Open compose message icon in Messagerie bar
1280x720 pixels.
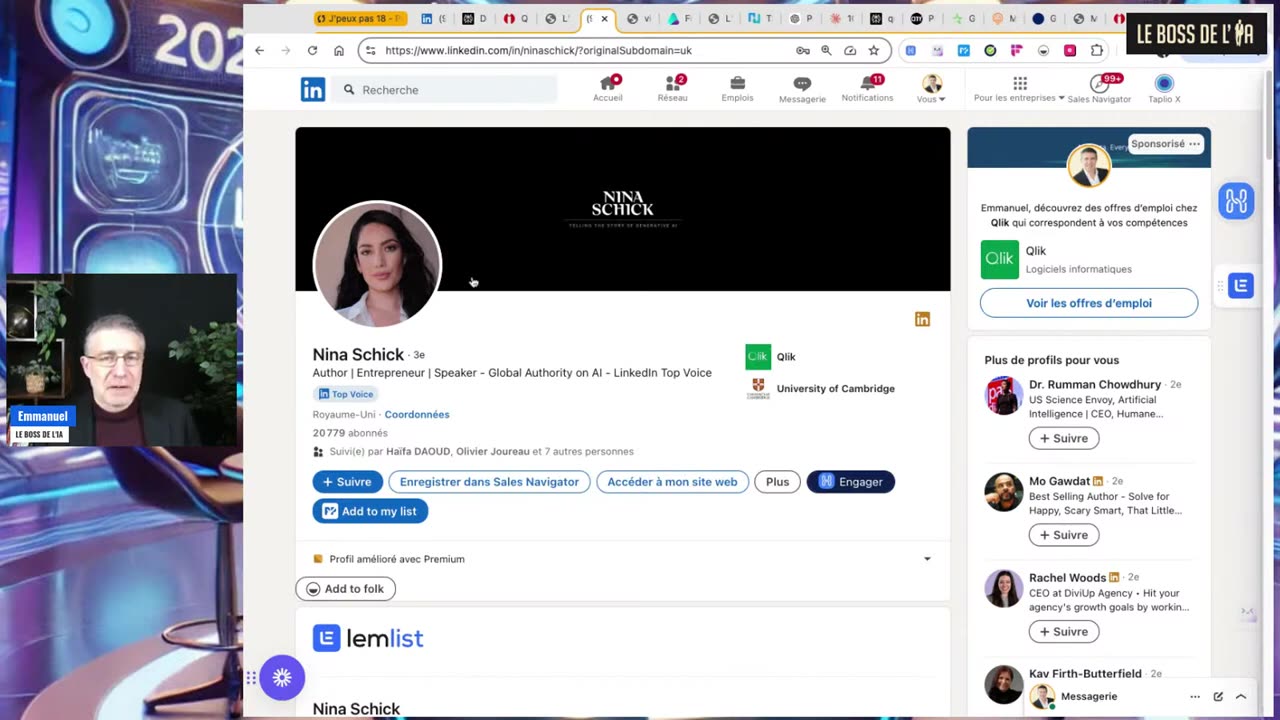point(1218,696)
